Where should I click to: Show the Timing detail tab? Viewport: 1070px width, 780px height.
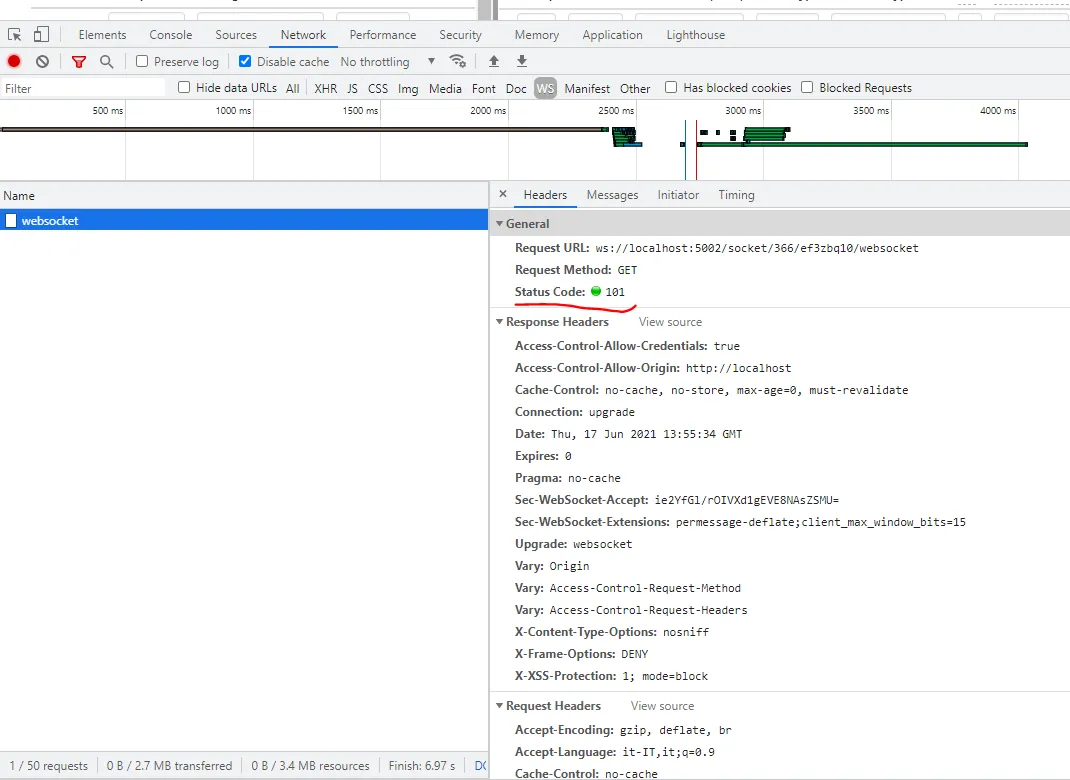click(736, 195)
